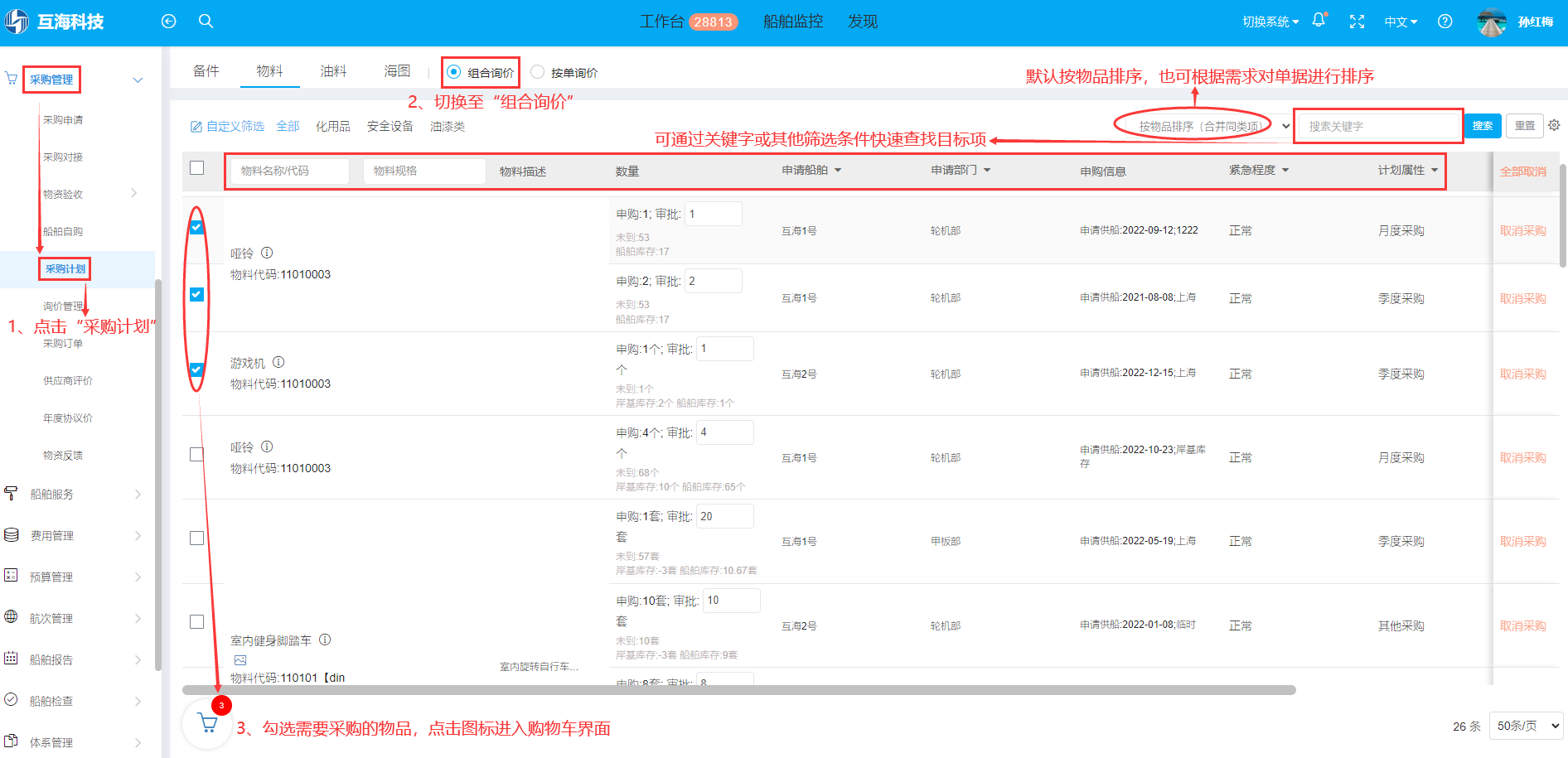Select the 组合询价 radio button
This screenshot has height=758, width=1568.
click(x=453, y=72)
